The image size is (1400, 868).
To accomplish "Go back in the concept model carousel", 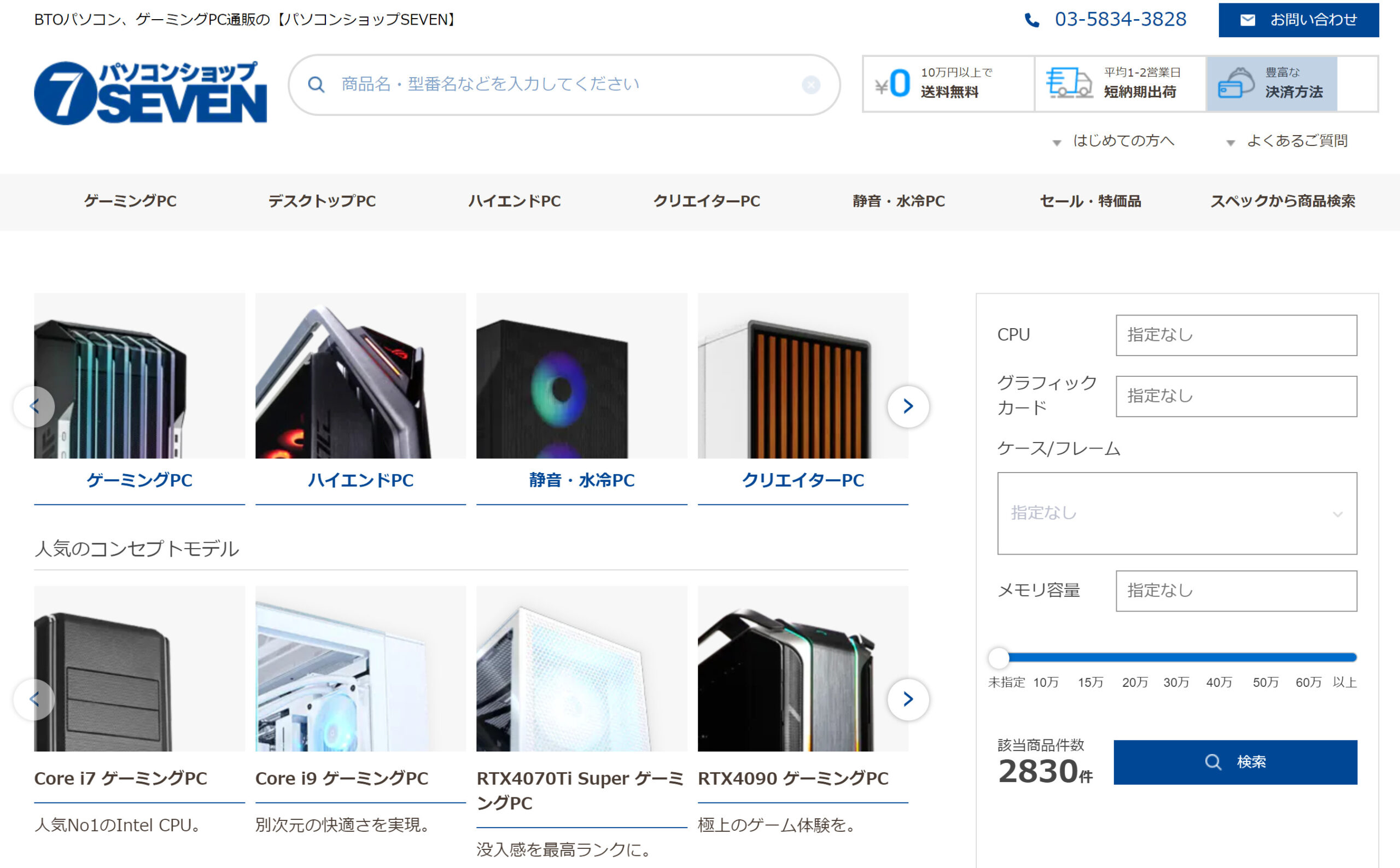I will point(34,699).
